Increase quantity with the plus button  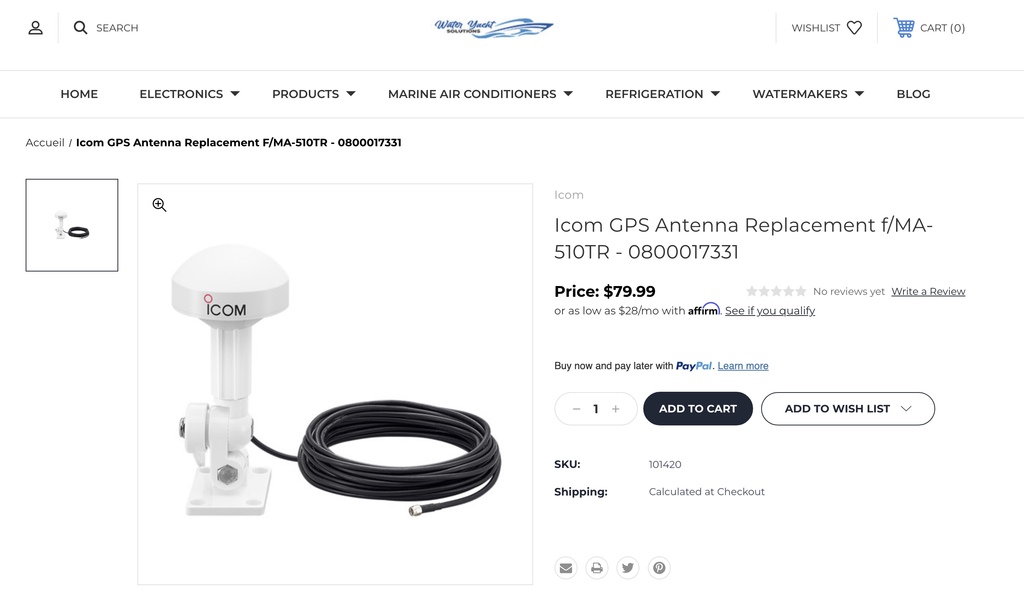coord(615,409)
